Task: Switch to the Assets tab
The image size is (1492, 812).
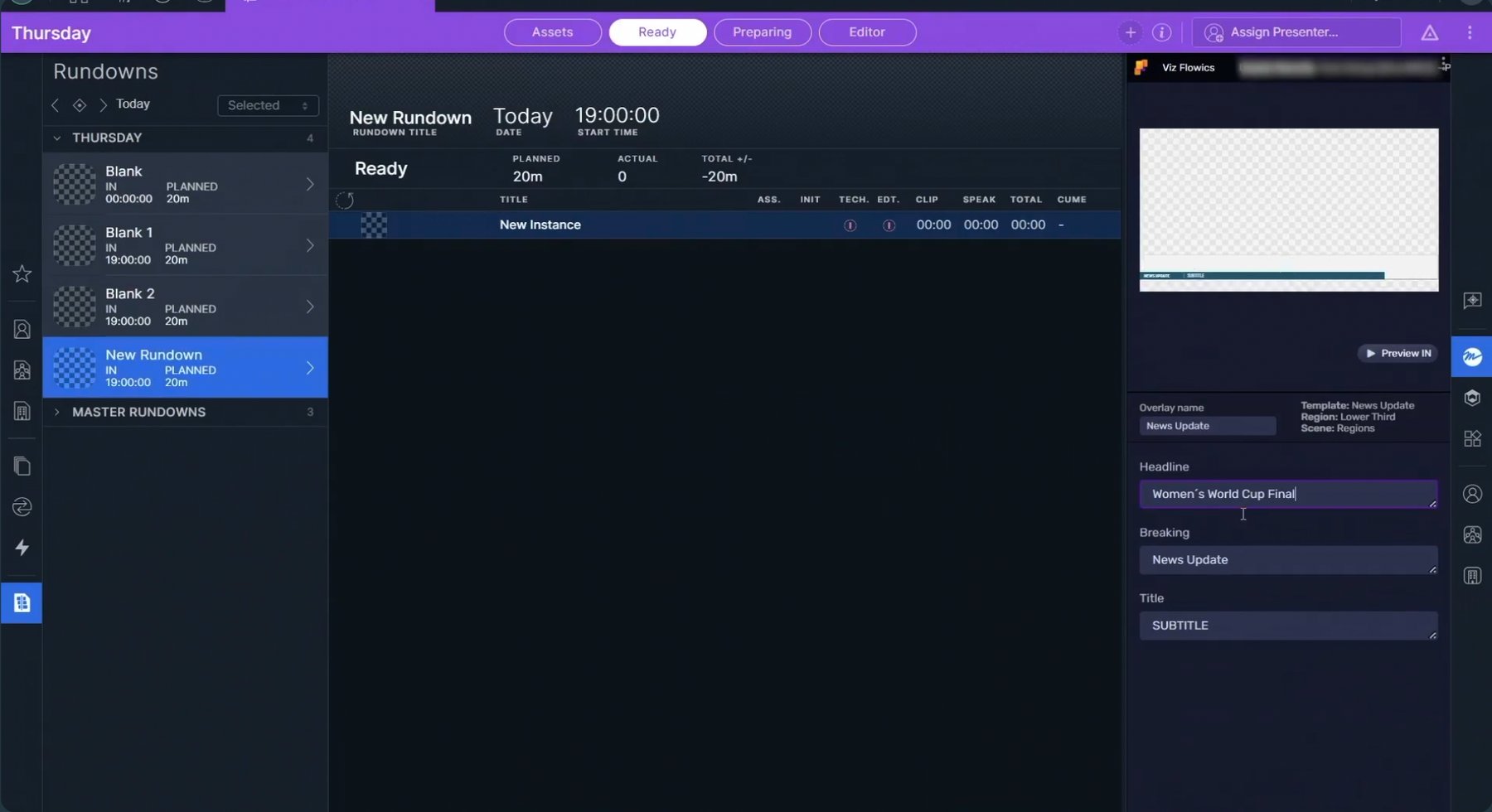Action: 553,32
